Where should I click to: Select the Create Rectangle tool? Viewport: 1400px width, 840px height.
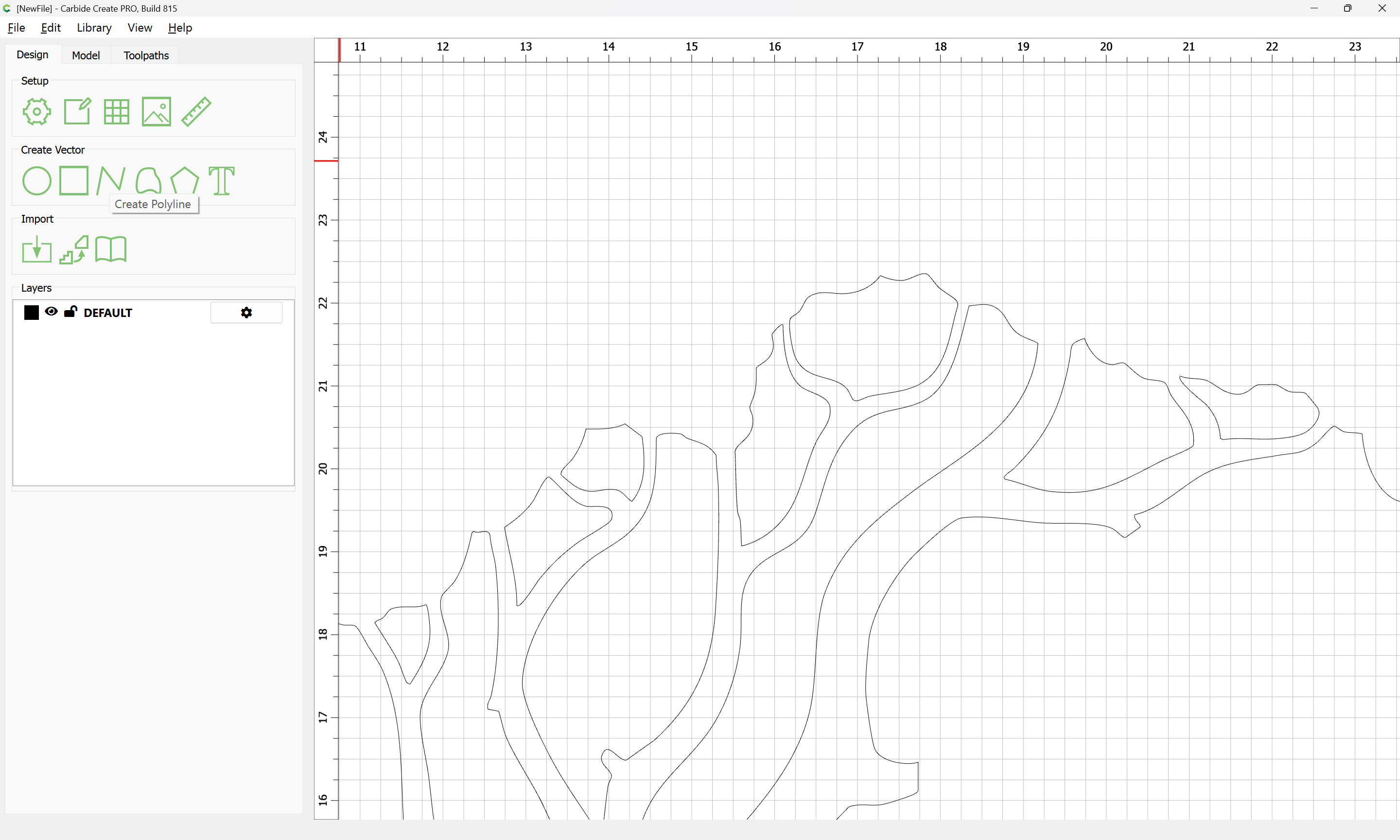click(74, 180)
